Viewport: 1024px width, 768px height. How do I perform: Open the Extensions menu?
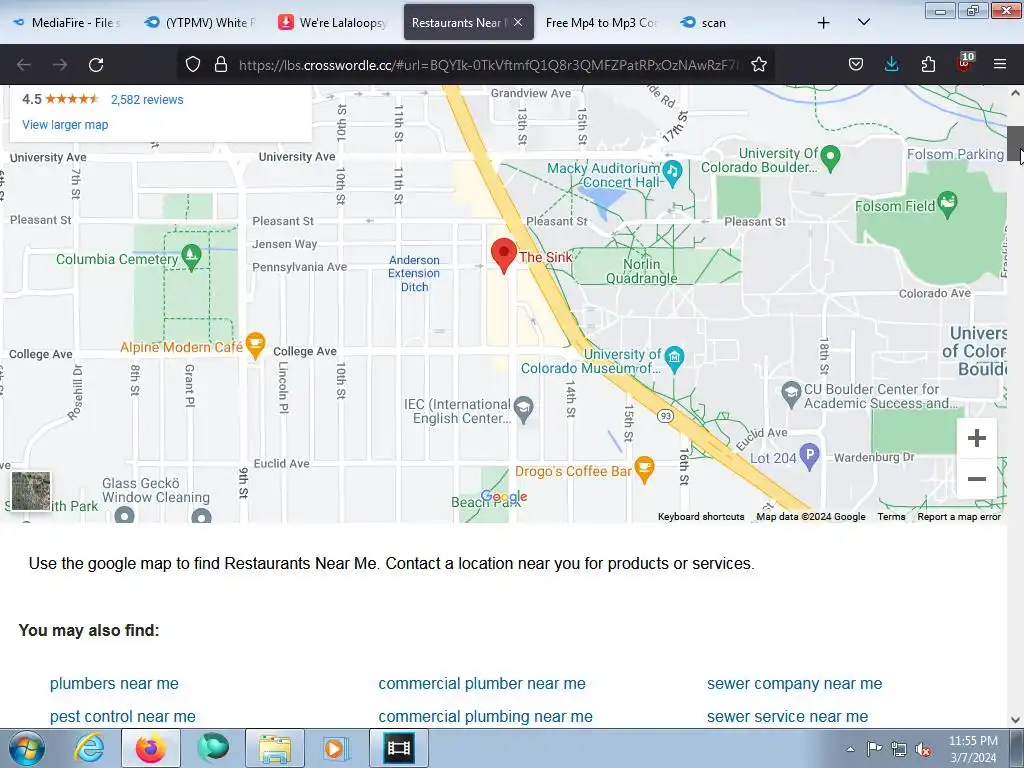click(928, 65)
